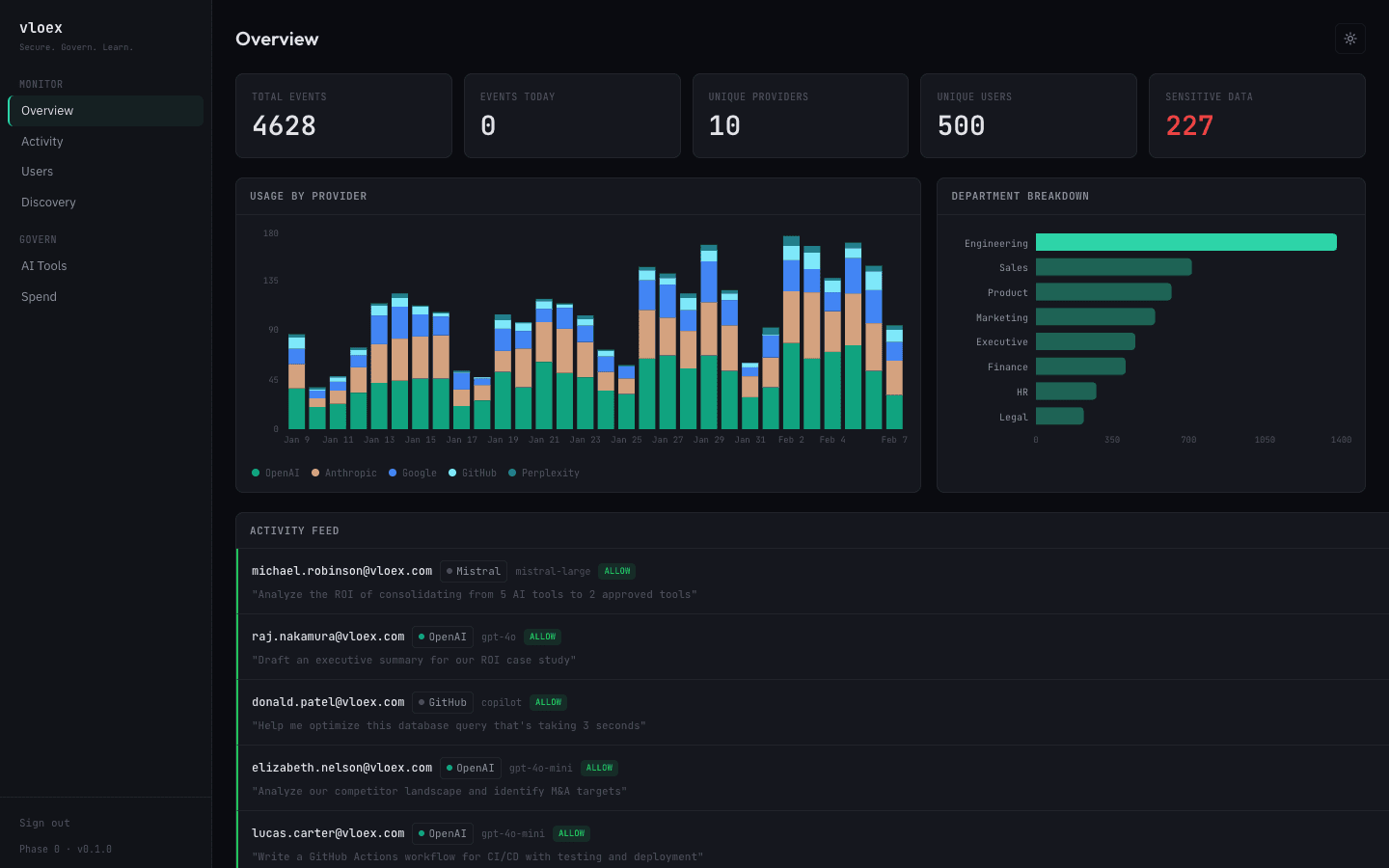This screenshot has width=1389, height=868.
Task: Select Overview in the Monitor sidebar
Action: (x=46, y=110)
